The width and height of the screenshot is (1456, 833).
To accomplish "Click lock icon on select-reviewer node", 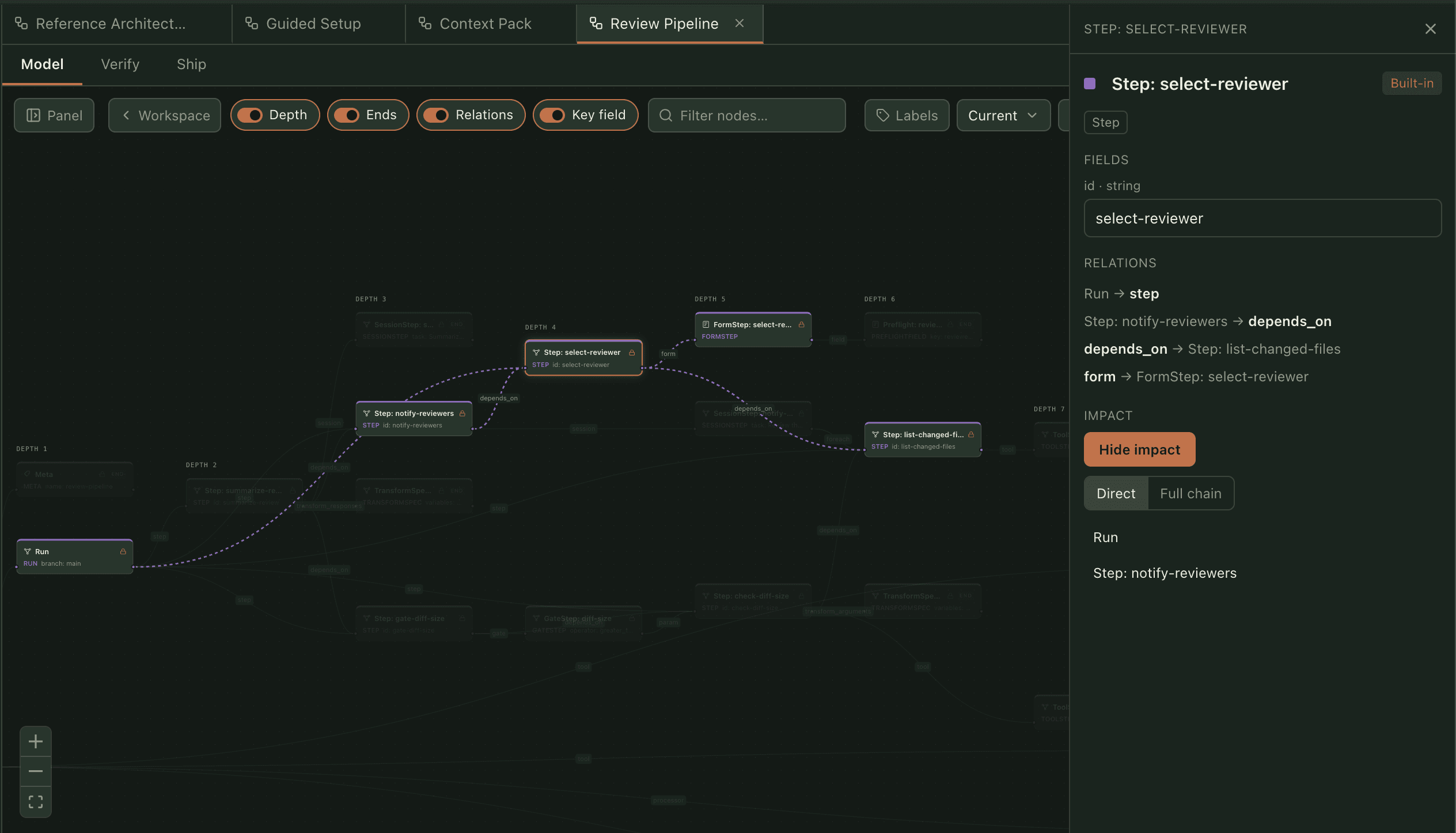I will pyautogui.click(x=632, y=353).
